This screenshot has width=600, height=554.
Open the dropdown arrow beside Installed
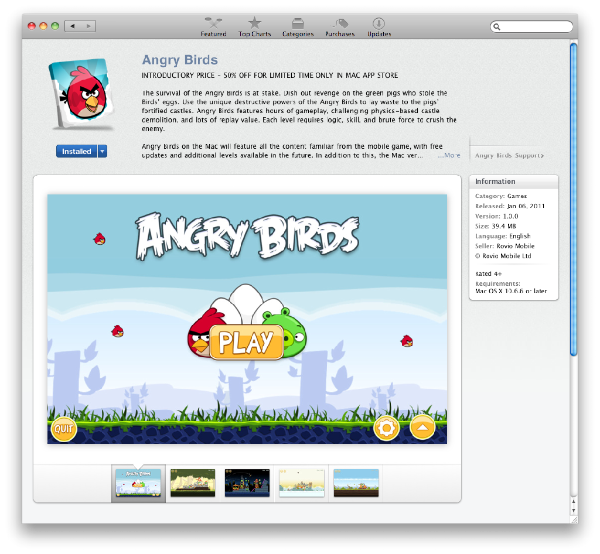pyautogui.click(x=102, y=152)
